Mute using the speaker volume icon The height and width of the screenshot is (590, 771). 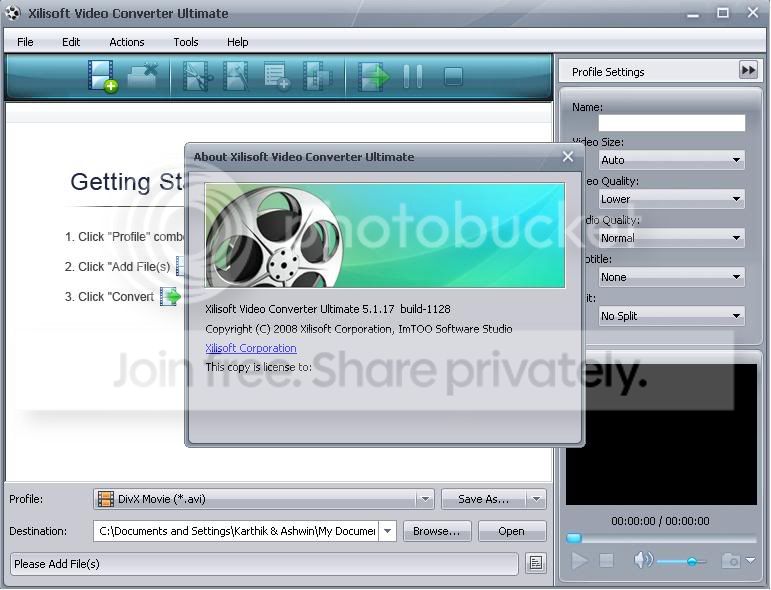(643, 560)
